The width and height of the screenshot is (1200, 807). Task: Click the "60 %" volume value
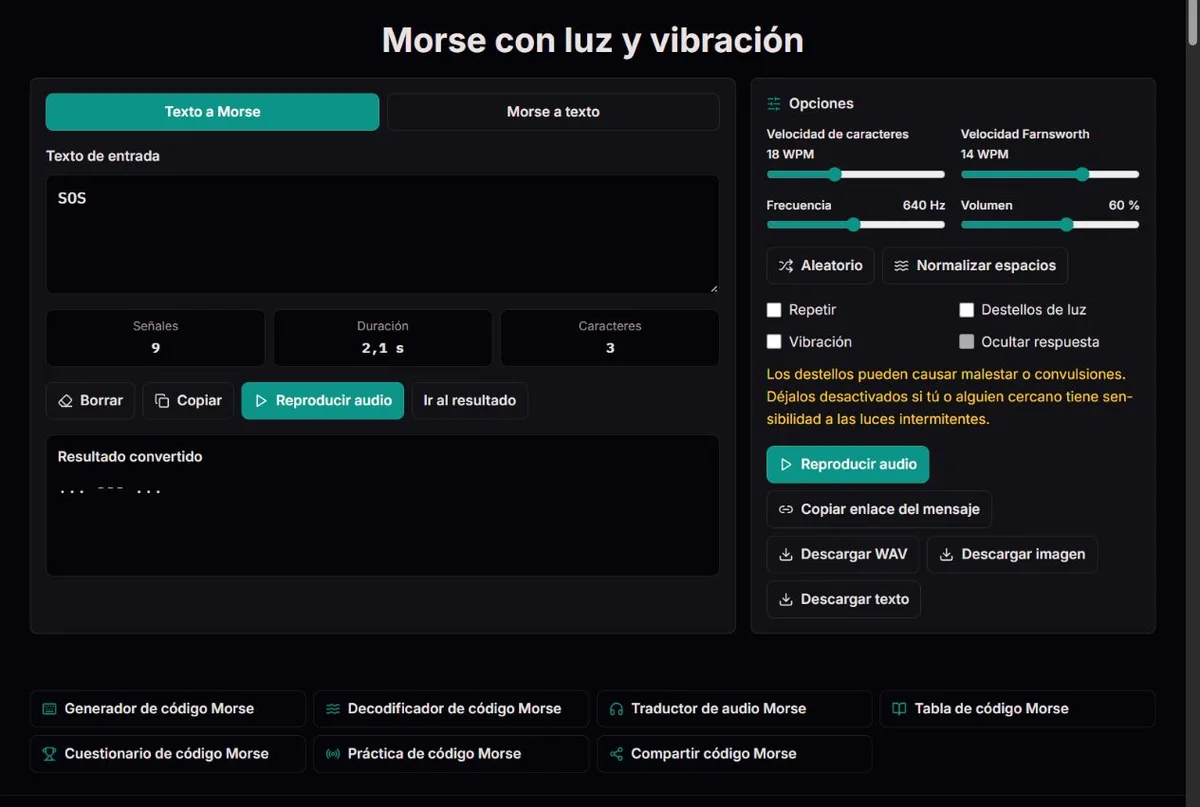[x=1124, y=205]
